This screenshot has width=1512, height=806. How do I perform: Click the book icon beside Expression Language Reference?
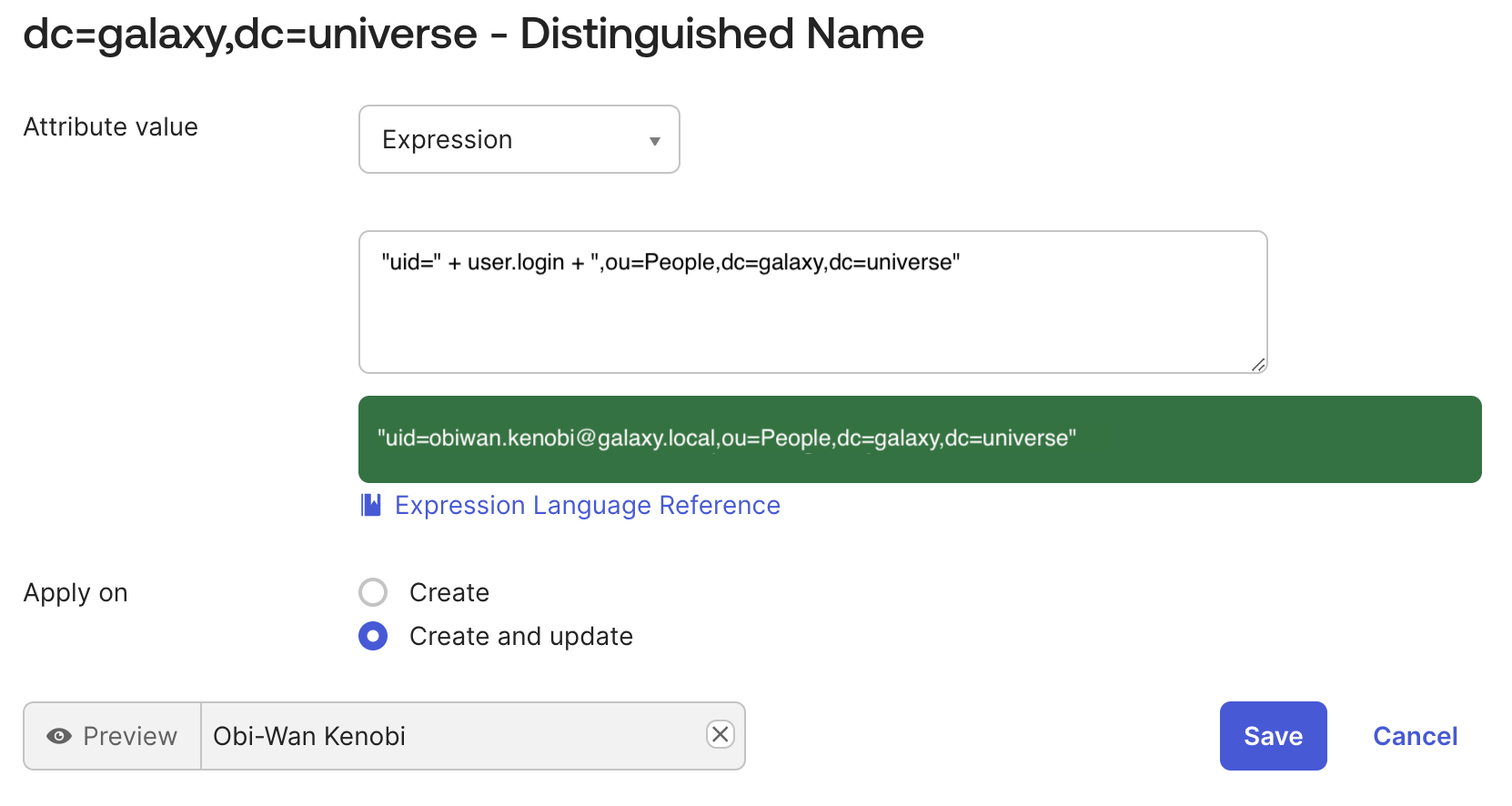point(370,505)
